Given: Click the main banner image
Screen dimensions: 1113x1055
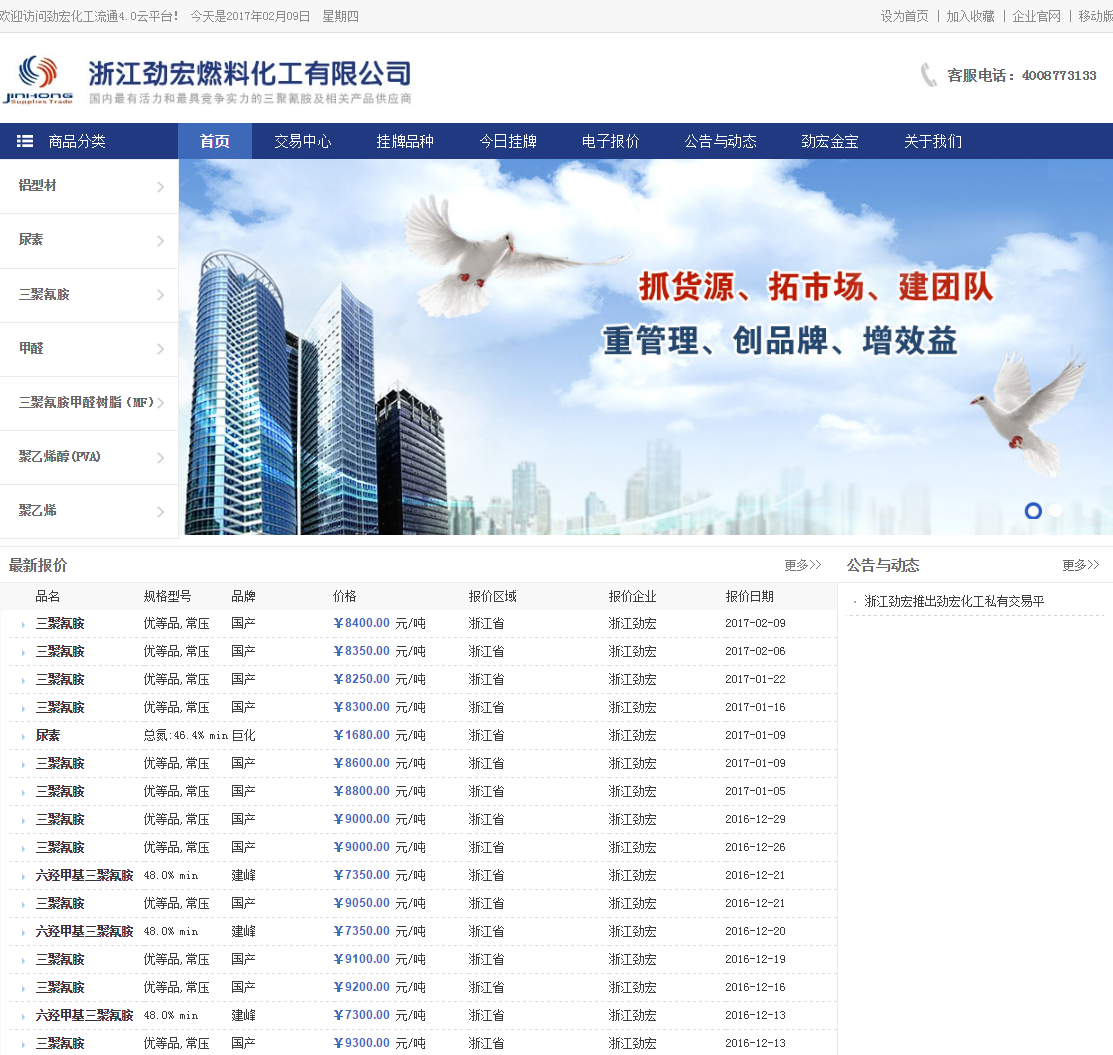Looking at the screenshot, I should pos(645,346).
